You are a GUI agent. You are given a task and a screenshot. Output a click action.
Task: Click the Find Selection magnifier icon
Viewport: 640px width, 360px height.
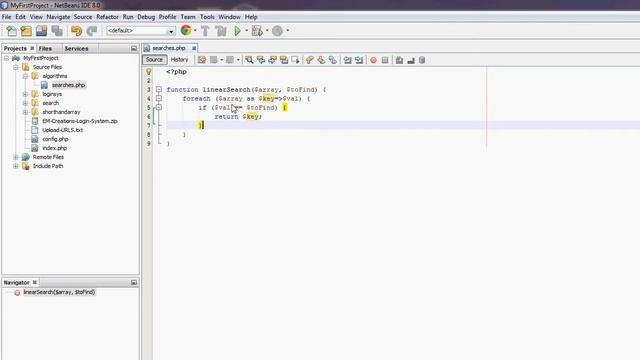point(249,60)
